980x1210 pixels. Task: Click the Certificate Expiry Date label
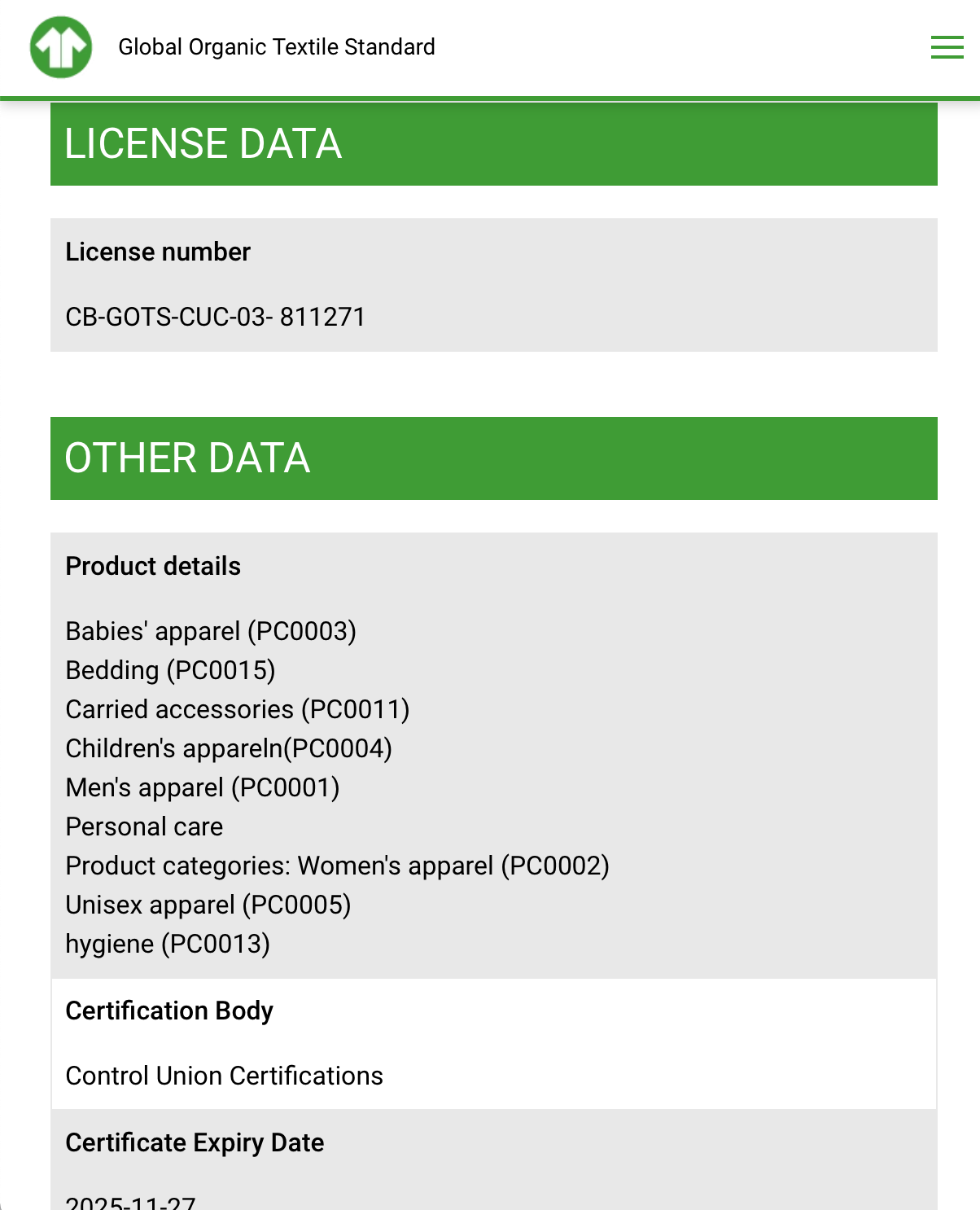pyautogui.click(x=195, y=1143)
